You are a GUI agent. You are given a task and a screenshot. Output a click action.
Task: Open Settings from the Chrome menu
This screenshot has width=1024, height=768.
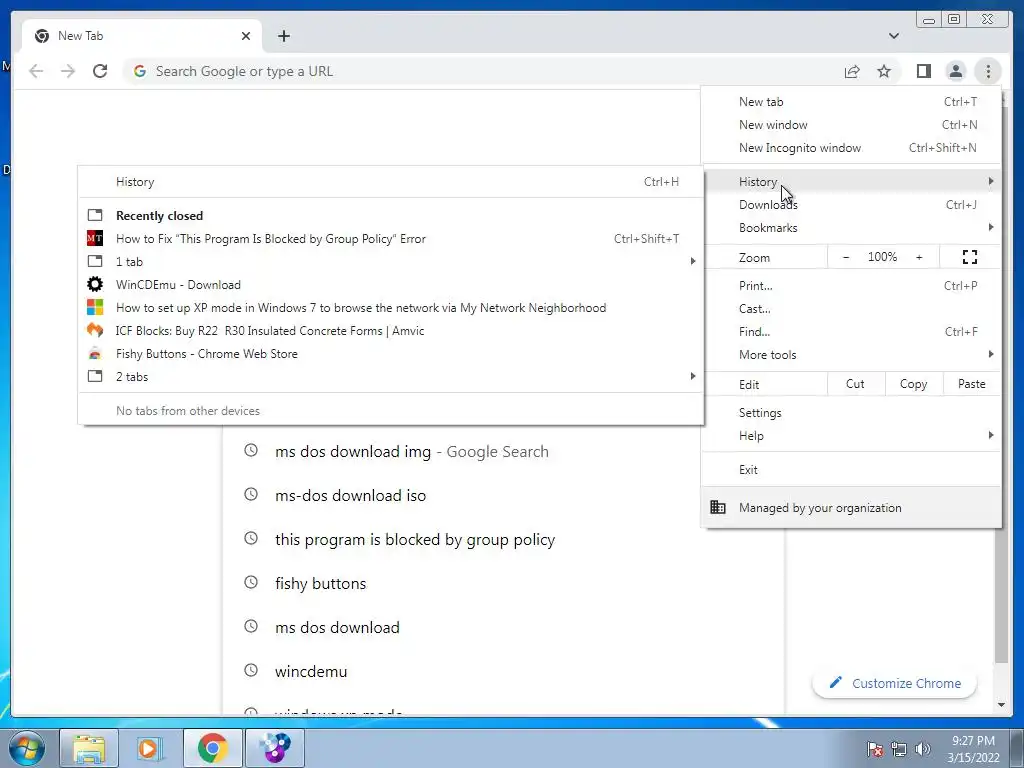[851, 413]
